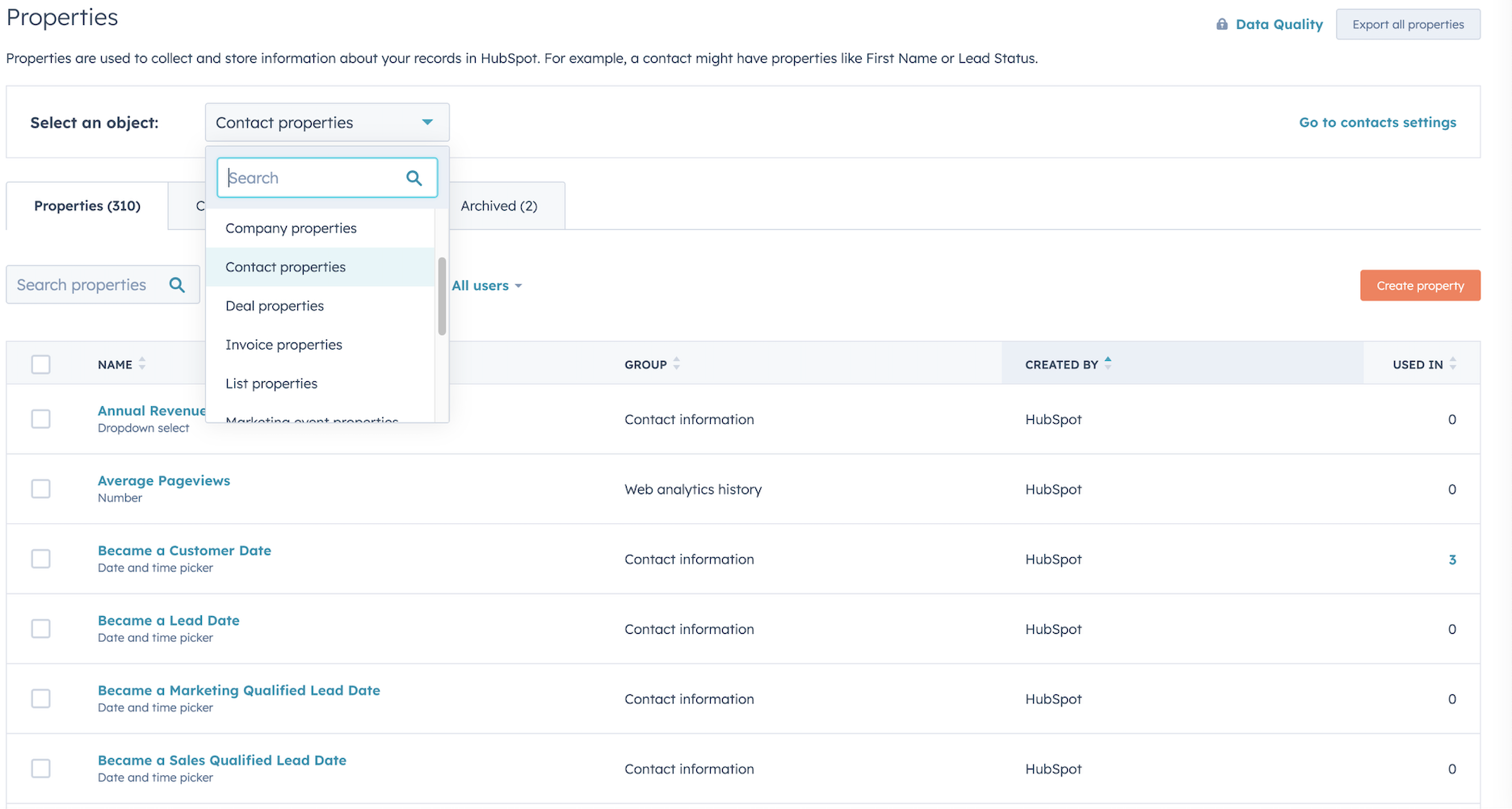Open Go to contacts settings link
The height and width of the screenshot is (809, 1512).
coord(1377,122)
